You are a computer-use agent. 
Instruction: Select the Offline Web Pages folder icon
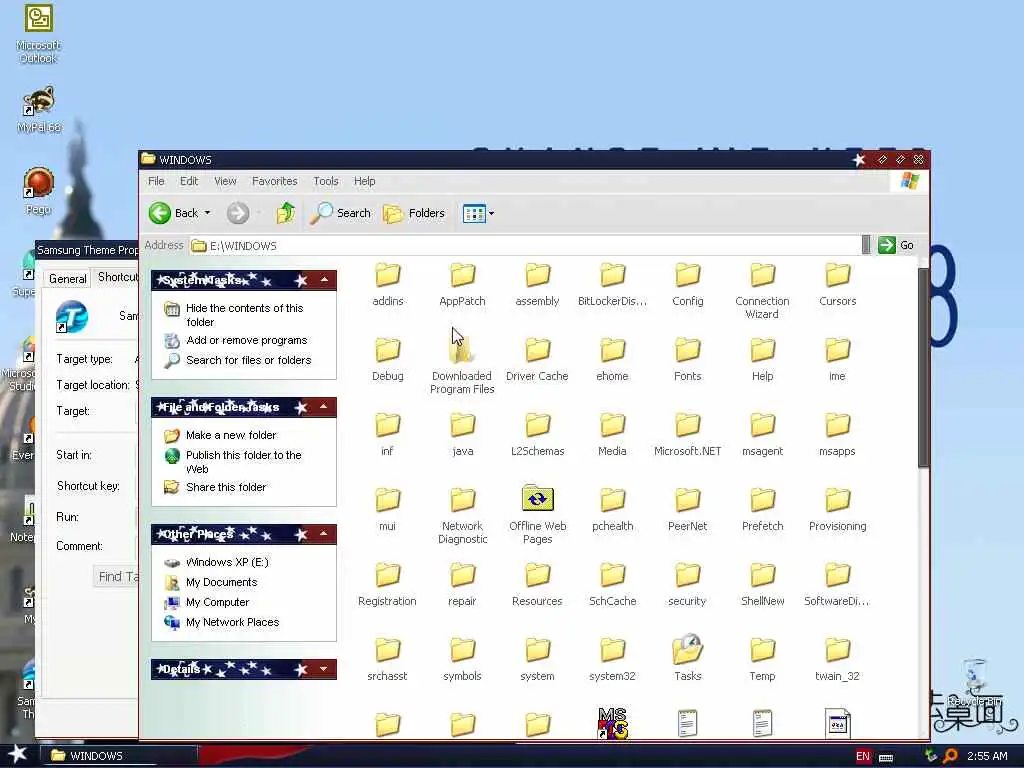pos(537,500)
